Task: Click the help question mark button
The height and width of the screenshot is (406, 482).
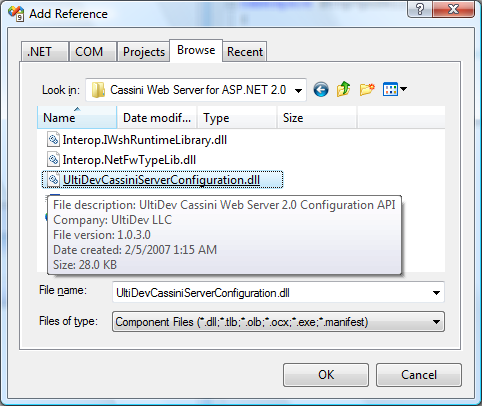Action: [x=420, y=9]
